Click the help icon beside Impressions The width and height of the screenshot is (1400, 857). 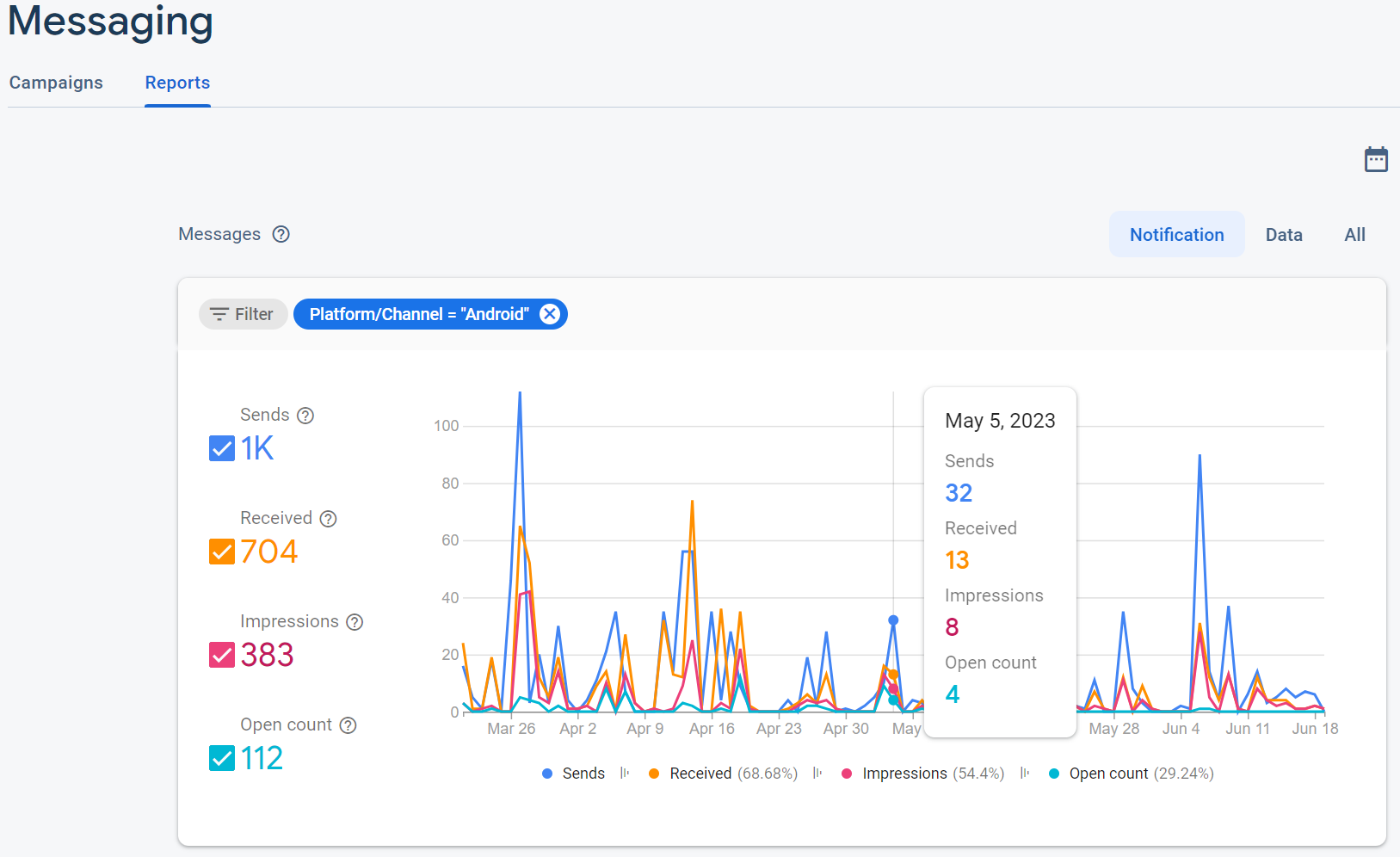point(355,622)
